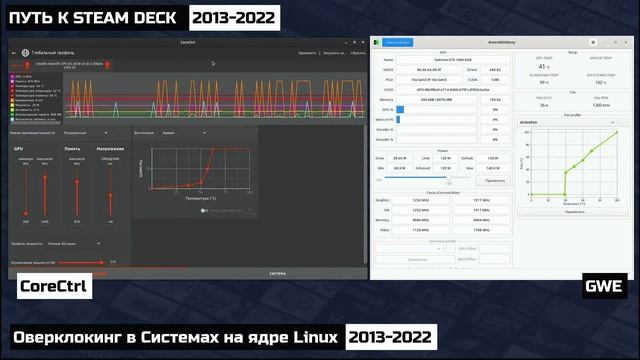The image size is (640, 360).
Task: Open the GWE Overclock profile dropdown
Action: tap(409, 249)
